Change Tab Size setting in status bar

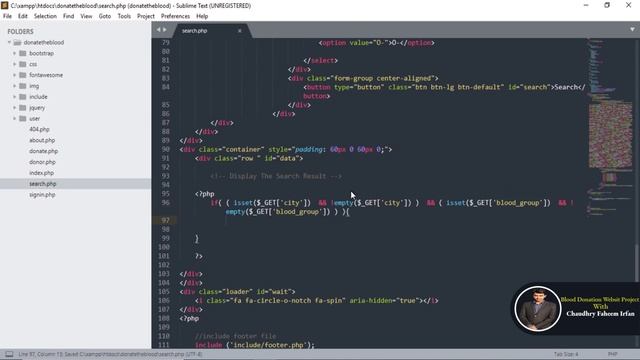(566, 354)
